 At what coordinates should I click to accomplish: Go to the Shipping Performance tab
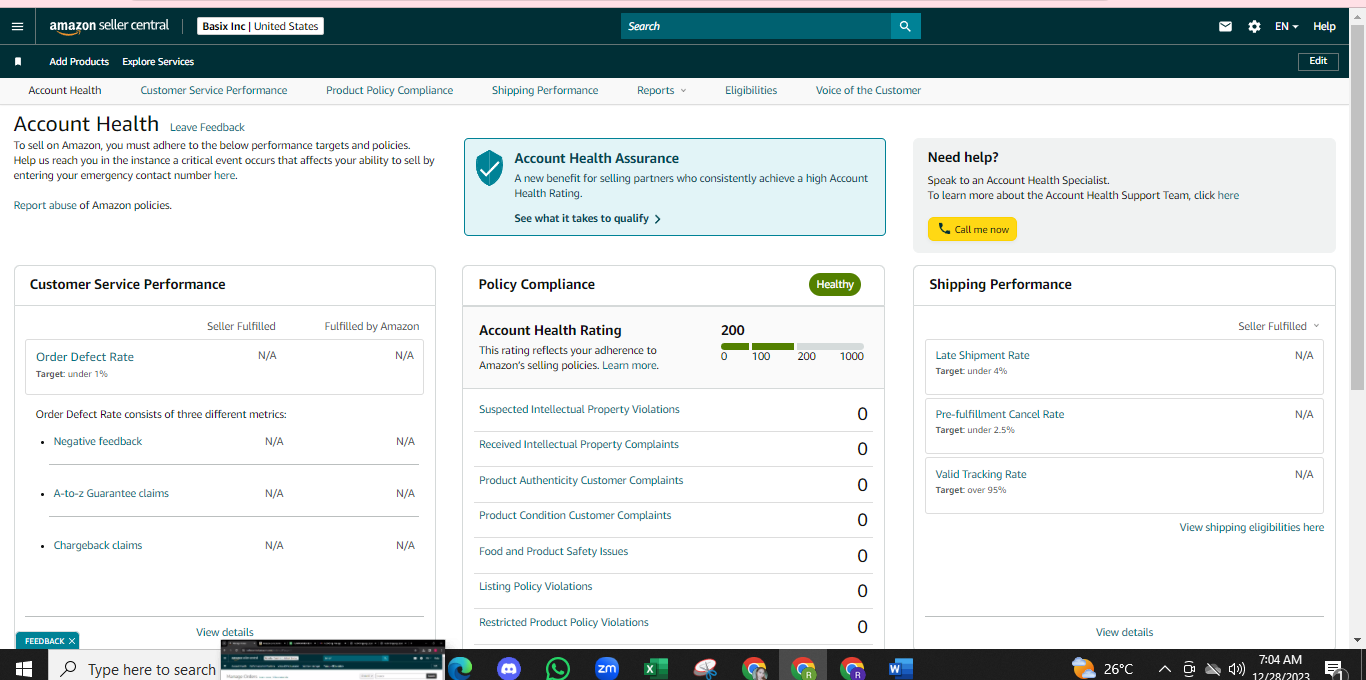tap(545, 90)
